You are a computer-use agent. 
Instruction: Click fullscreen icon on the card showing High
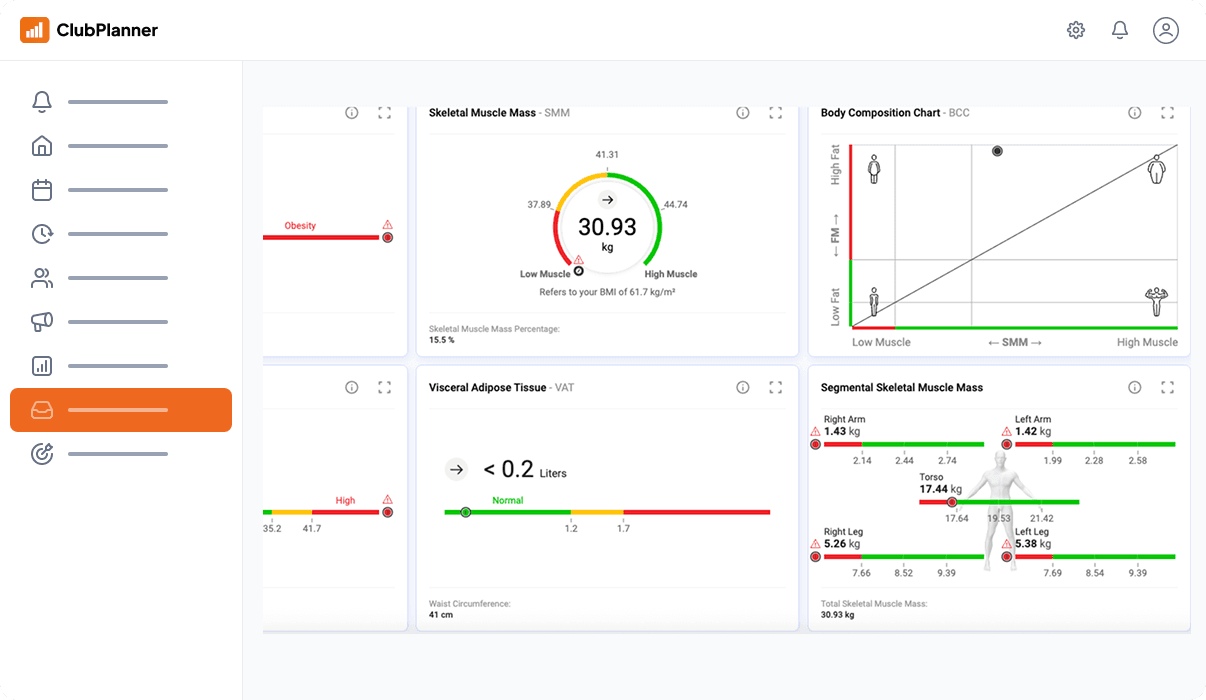point(385,387)
